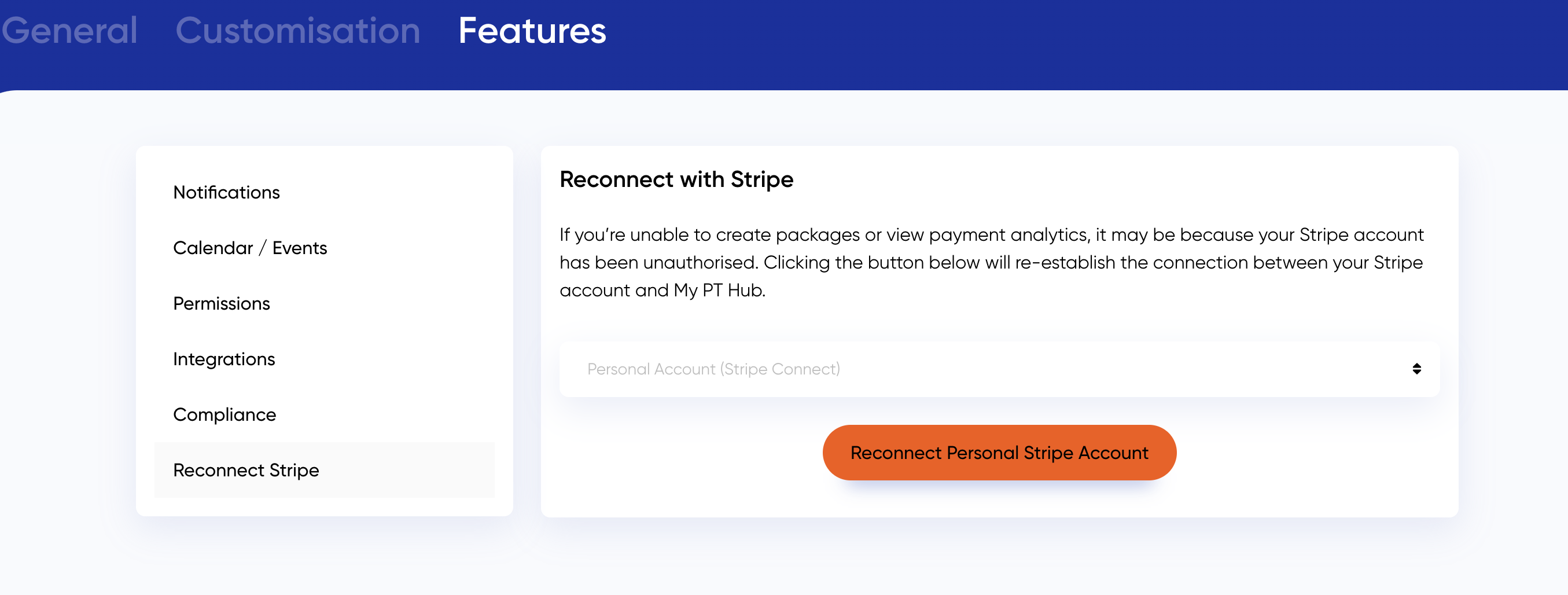Select Reconnect Stripe sidebar item
Viewport: 1568px width, 595px height.
(x=325, y=470)
